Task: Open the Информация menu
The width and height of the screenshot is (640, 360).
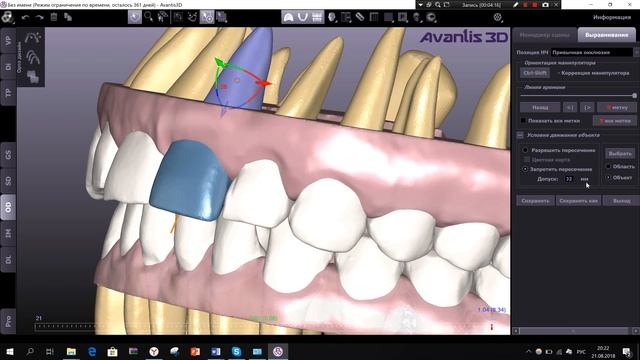Action: click(x=611, y=17)
